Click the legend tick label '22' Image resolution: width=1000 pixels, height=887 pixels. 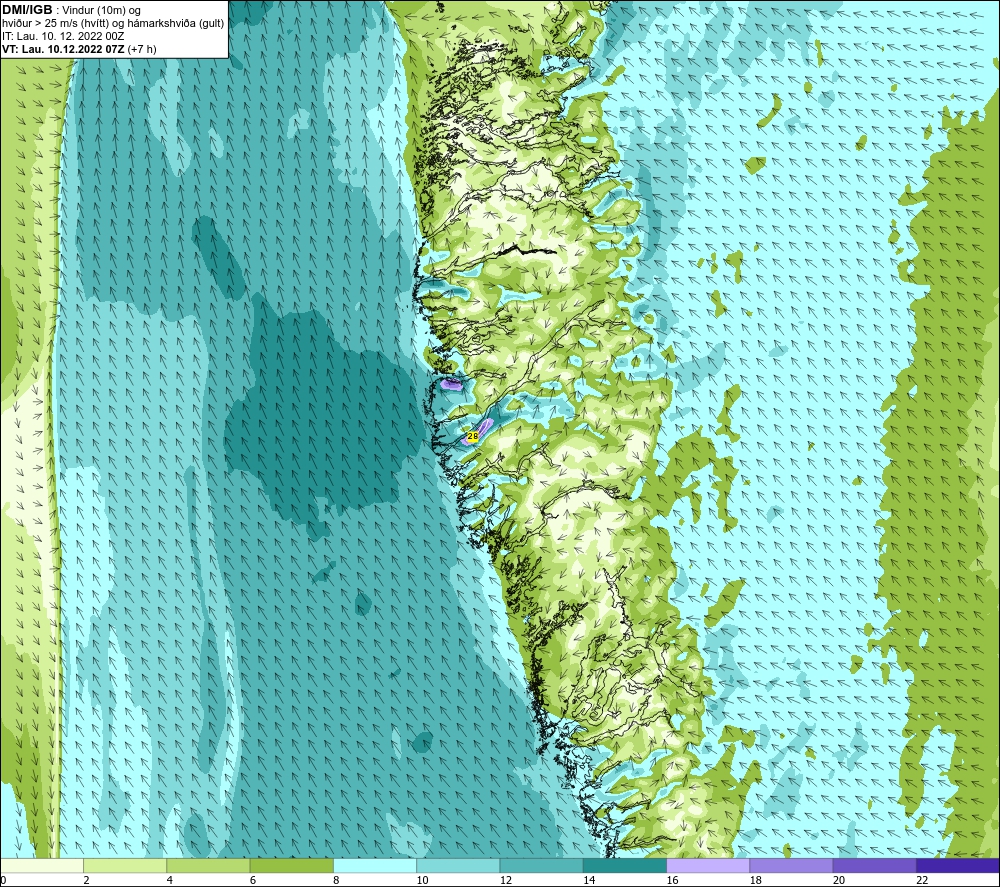click(922, 880)
